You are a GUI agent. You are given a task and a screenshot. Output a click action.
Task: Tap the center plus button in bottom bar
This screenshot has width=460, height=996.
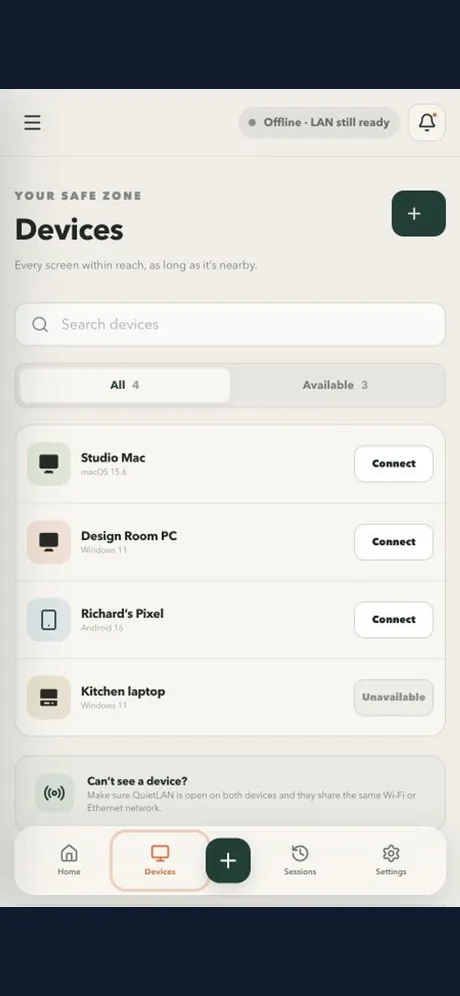pos(228,861)
